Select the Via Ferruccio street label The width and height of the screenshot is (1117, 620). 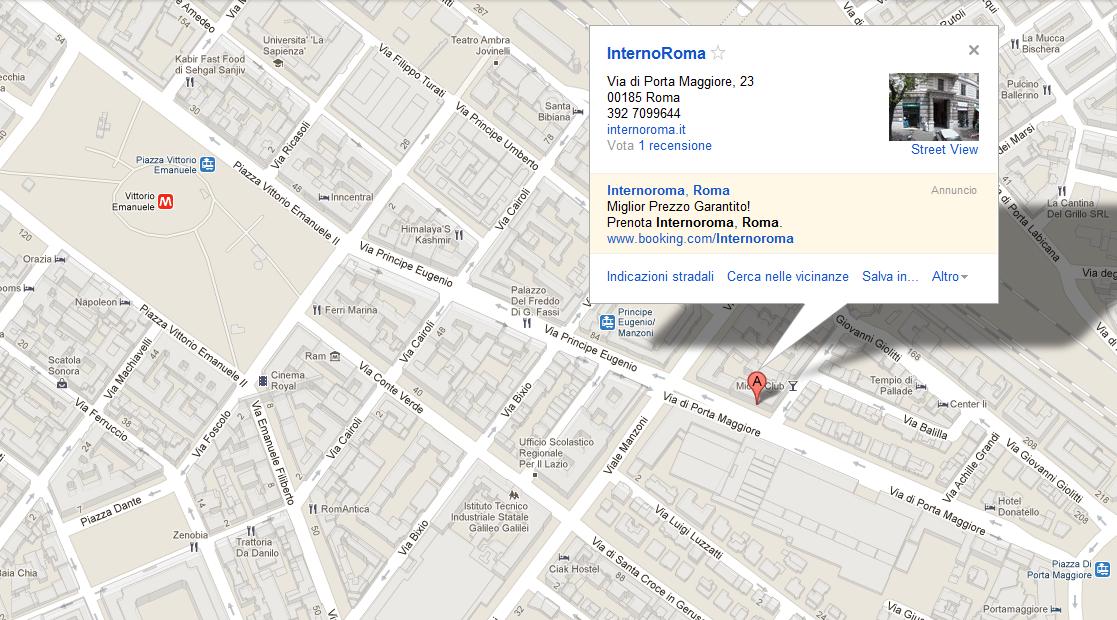pos(101,420)
